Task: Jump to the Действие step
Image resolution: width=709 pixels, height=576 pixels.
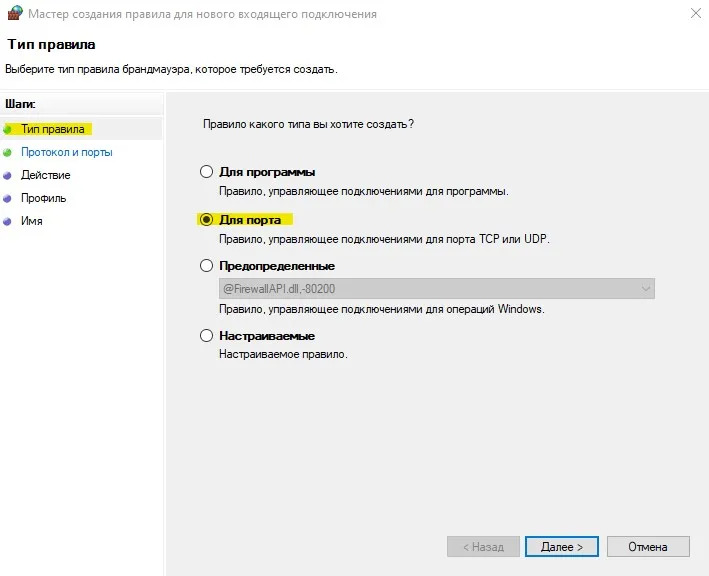Action: pos(45,175)
